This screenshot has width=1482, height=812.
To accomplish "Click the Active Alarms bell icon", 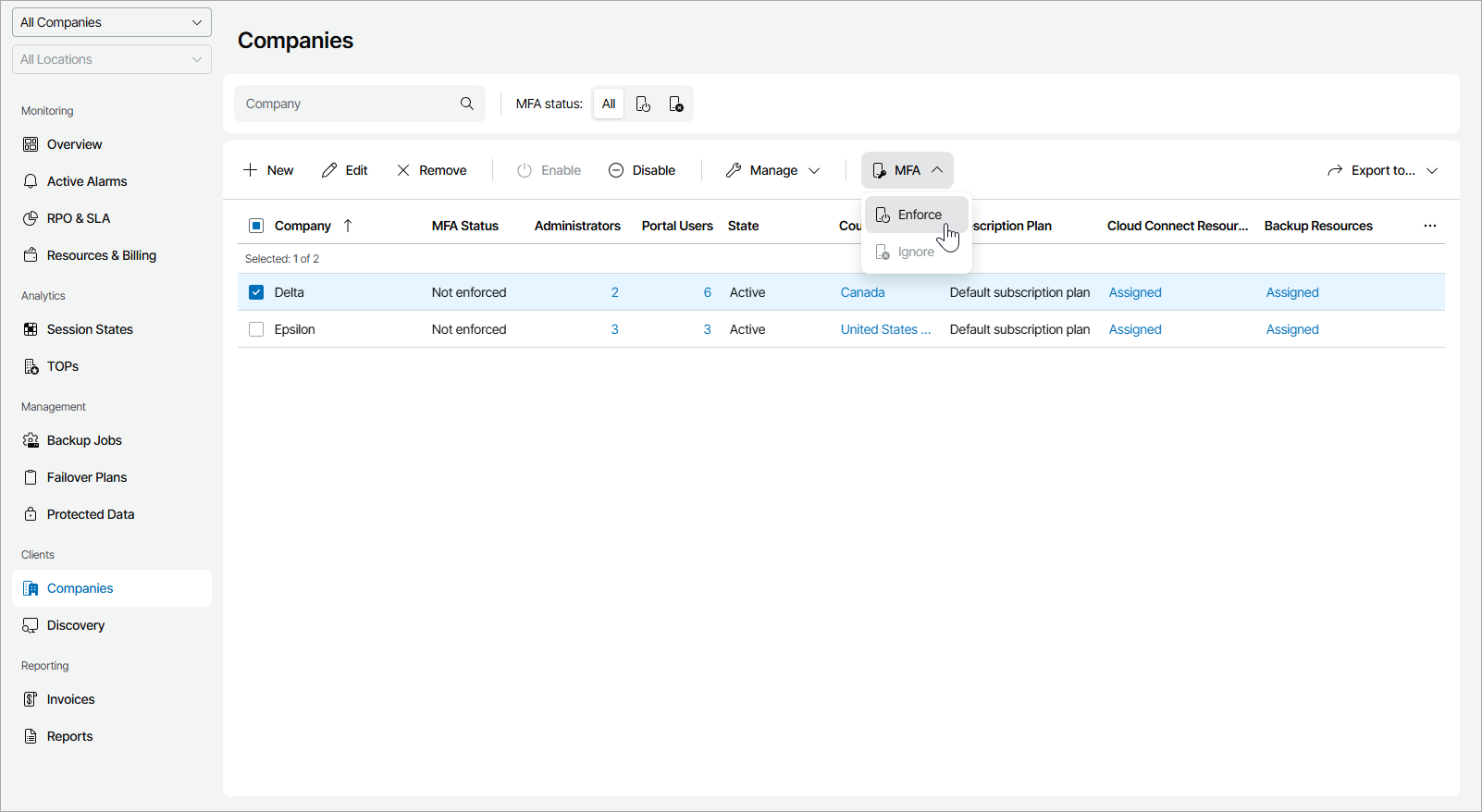I will click(x=31, y=181).
